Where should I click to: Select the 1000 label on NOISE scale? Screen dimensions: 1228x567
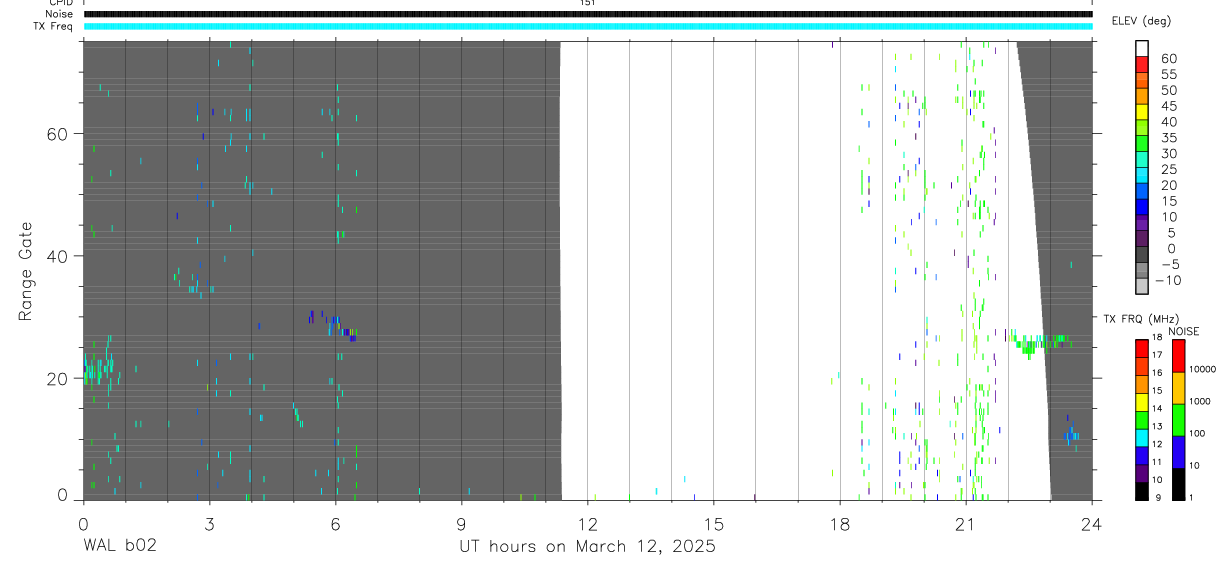1198,401
